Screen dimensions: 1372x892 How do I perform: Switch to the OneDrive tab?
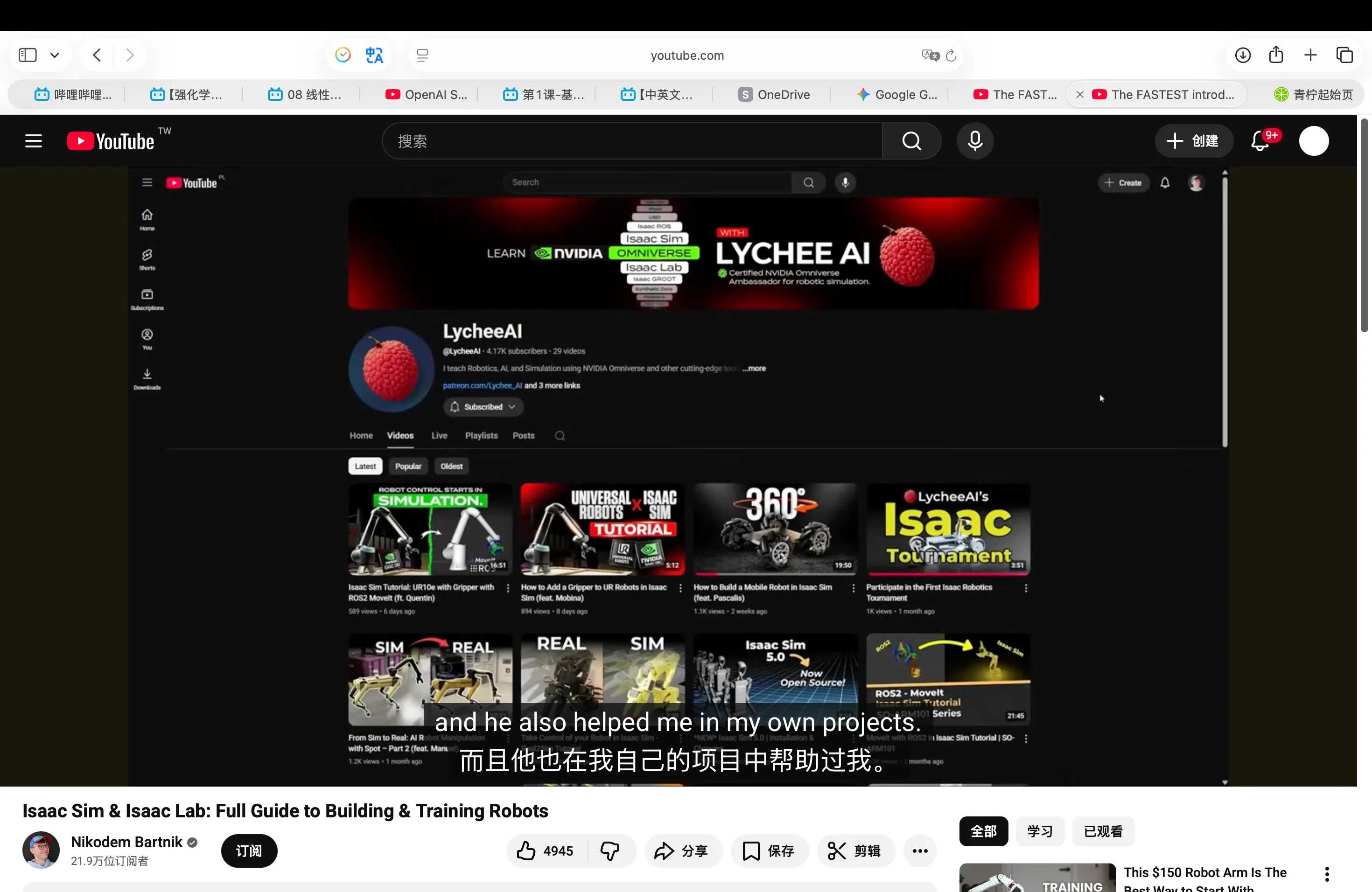pos(774,95)
